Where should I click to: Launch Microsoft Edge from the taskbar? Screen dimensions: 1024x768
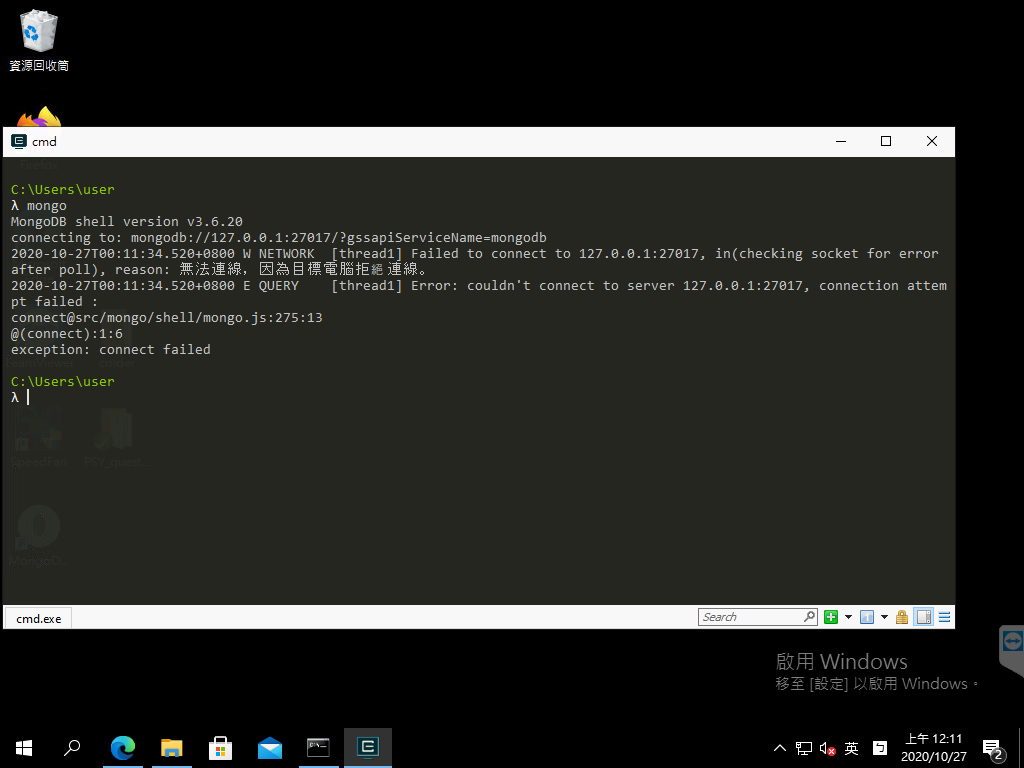[x=123, y=748]
